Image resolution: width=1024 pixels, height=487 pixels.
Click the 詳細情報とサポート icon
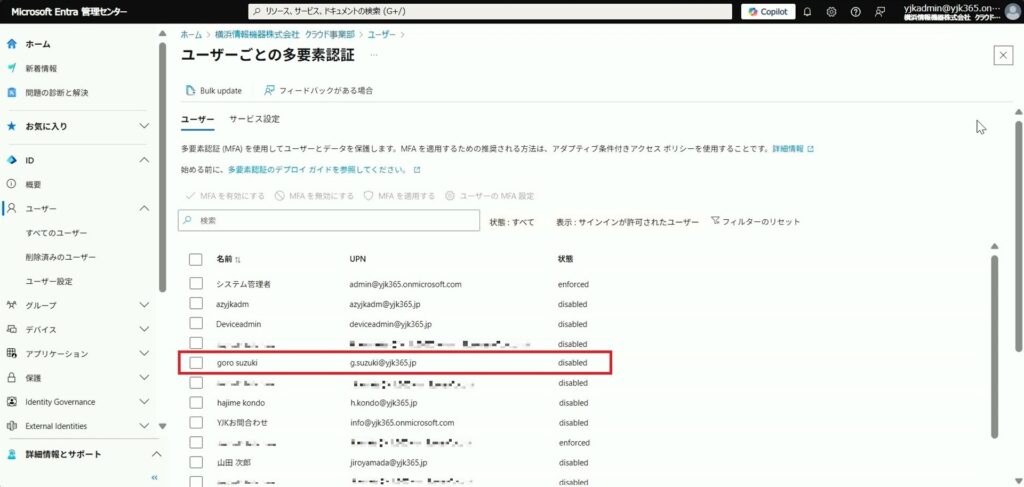click(11, 454)
